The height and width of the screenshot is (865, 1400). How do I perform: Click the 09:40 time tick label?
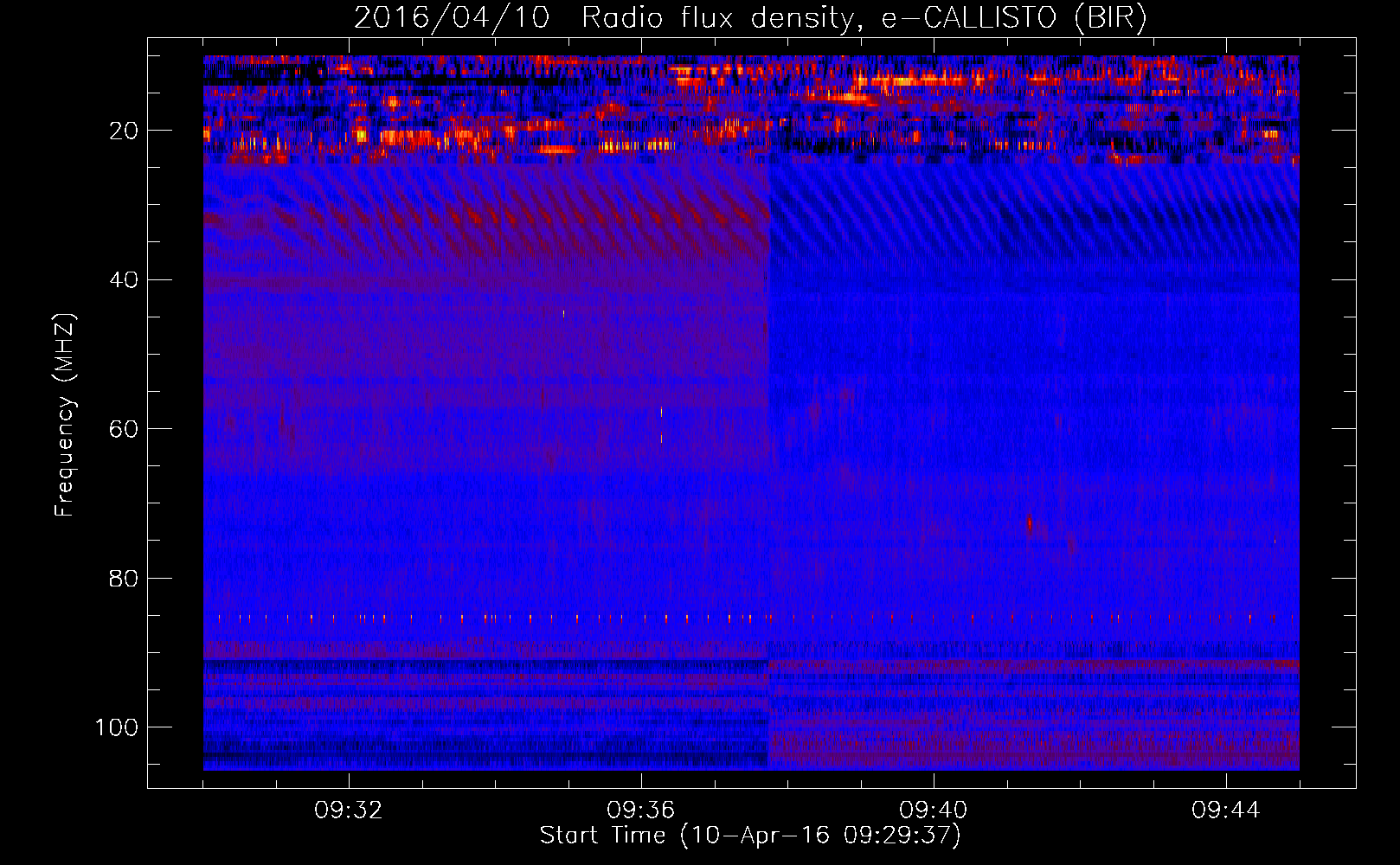click(934, 811)
